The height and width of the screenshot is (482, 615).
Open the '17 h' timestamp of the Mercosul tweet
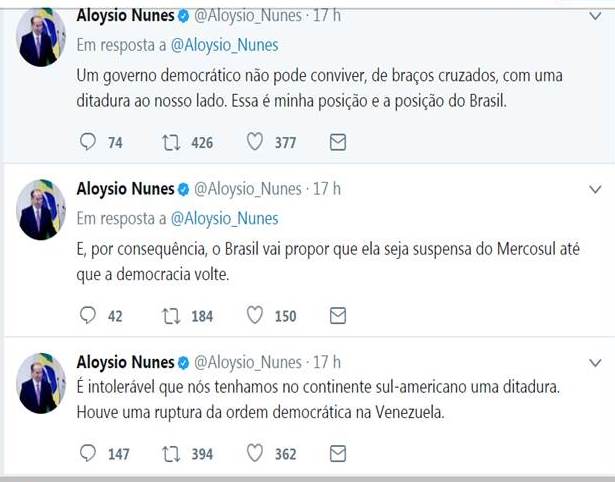point(327,189)
